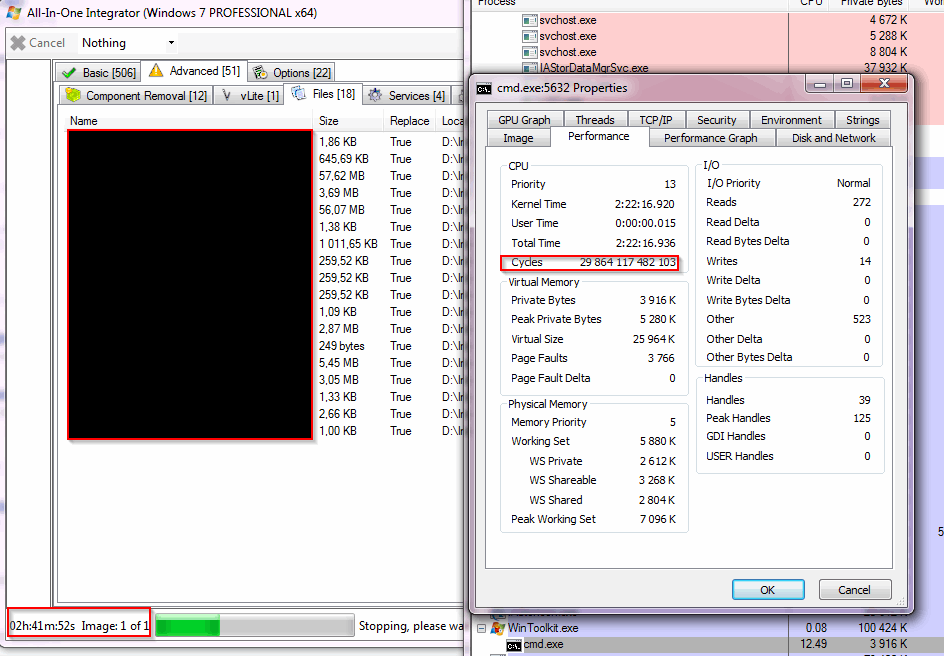Open the Performance Graph tab
Screen dimensions: 944x656
(710, 138)
